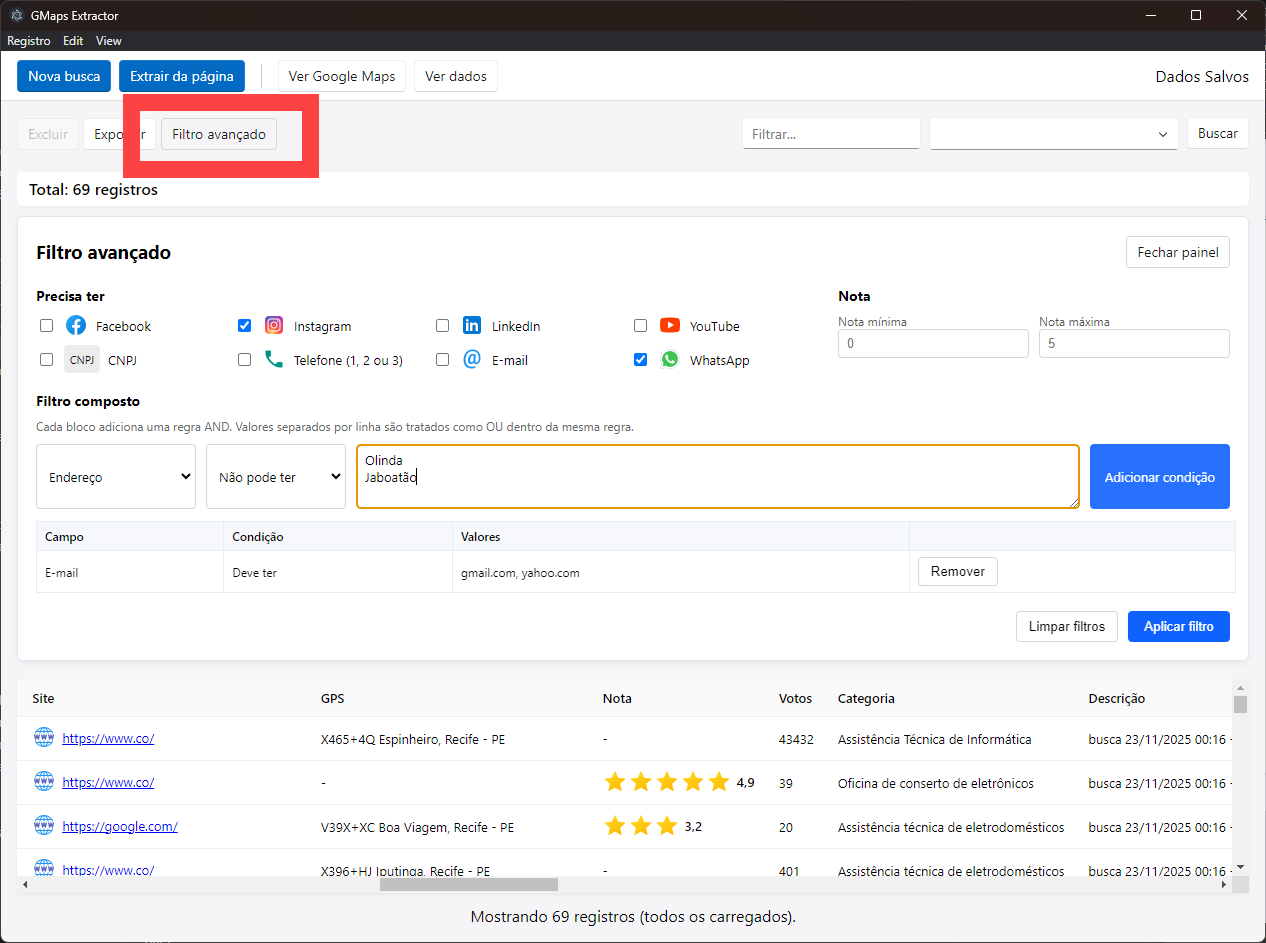
Task: Open the Endereço field dropdown
Action: click(x=116, y=477)
